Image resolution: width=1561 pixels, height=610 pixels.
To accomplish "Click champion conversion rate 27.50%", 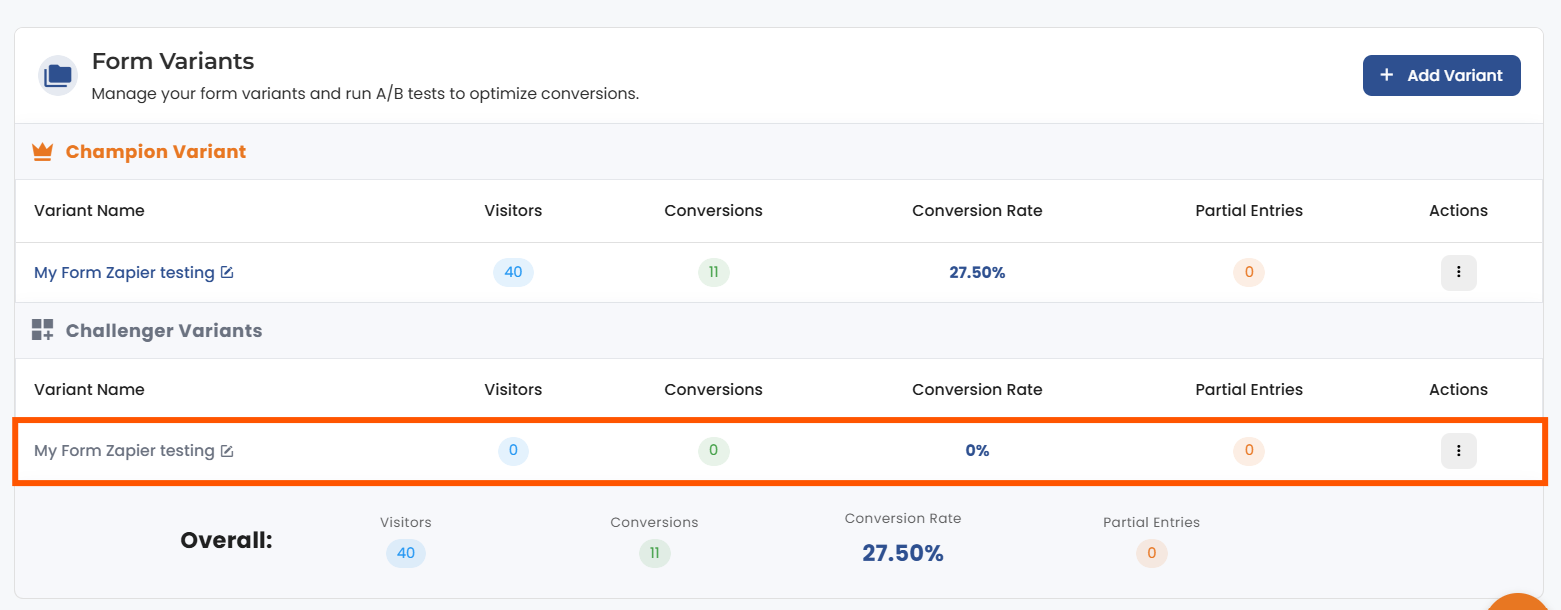I will (977, 272).
